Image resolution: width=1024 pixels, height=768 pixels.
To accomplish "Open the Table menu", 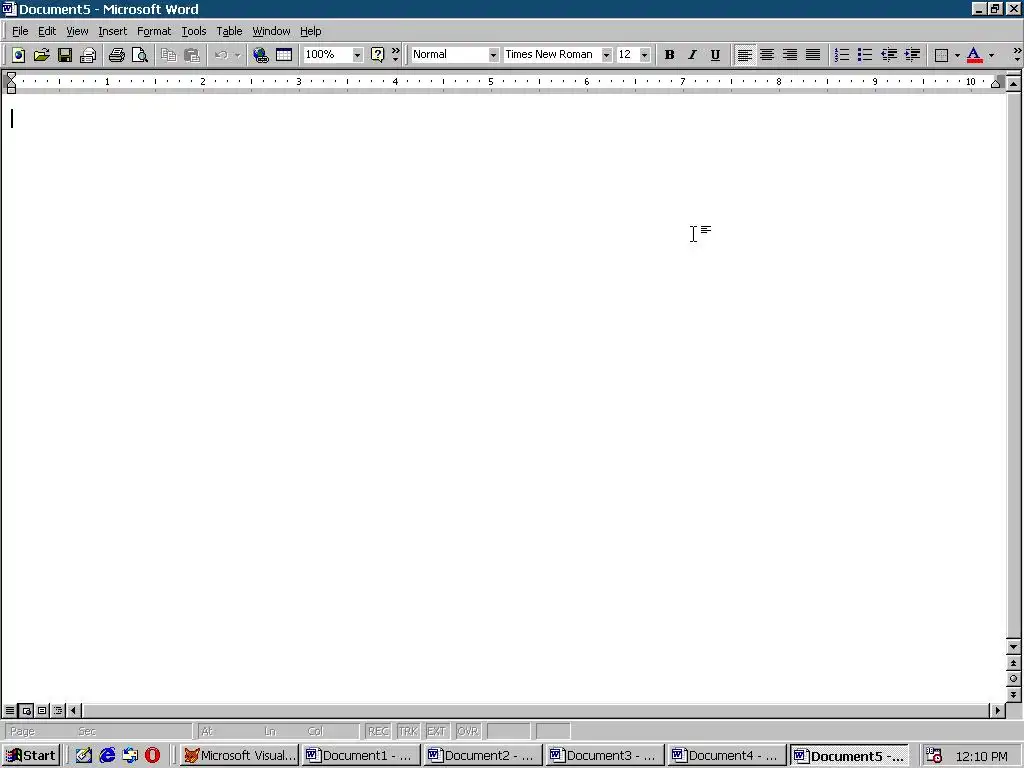I will [x=229, y=31].
